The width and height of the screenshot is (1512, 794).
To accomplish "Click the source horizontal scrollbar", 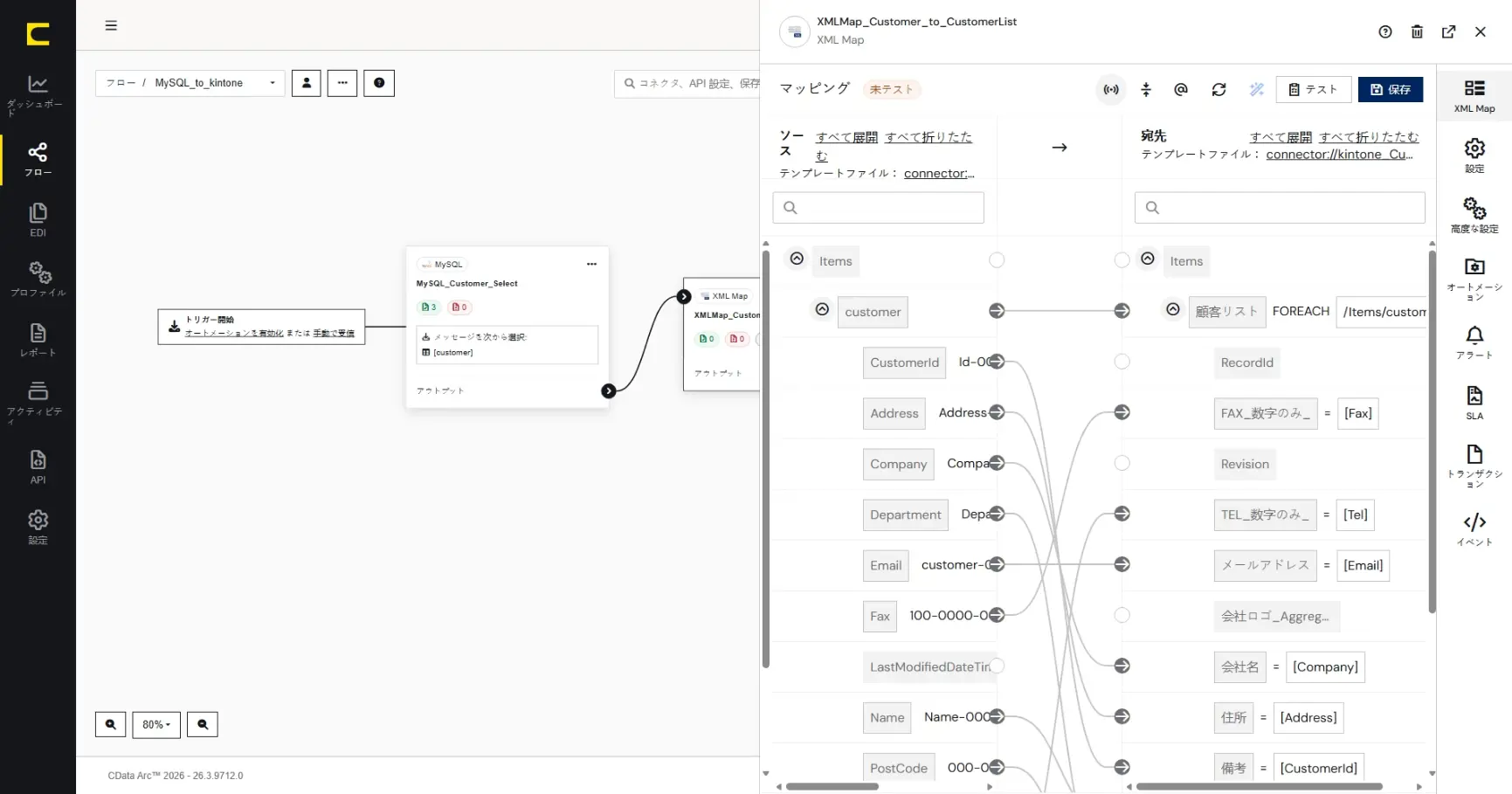I will coord(832,786).
